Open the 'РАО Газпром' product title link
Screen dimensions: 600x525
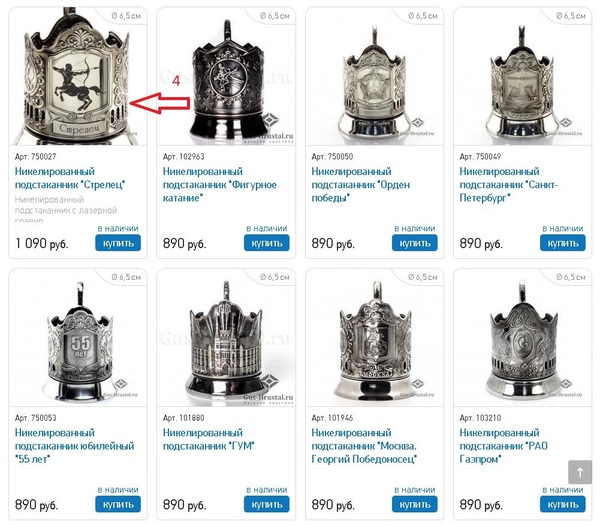[x=504, y=446]
